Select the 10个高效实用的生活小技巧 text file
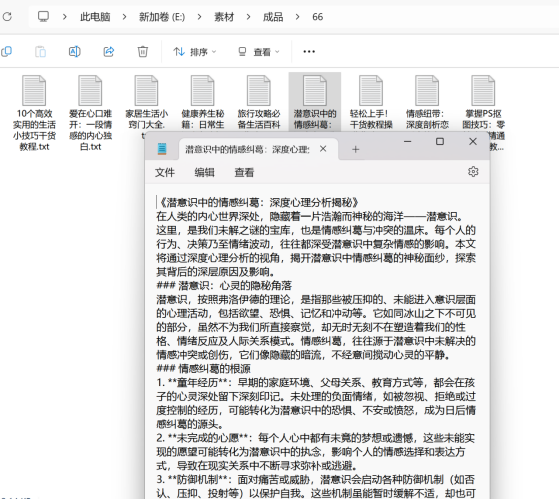The image size is (559, 500). (34, 113)
